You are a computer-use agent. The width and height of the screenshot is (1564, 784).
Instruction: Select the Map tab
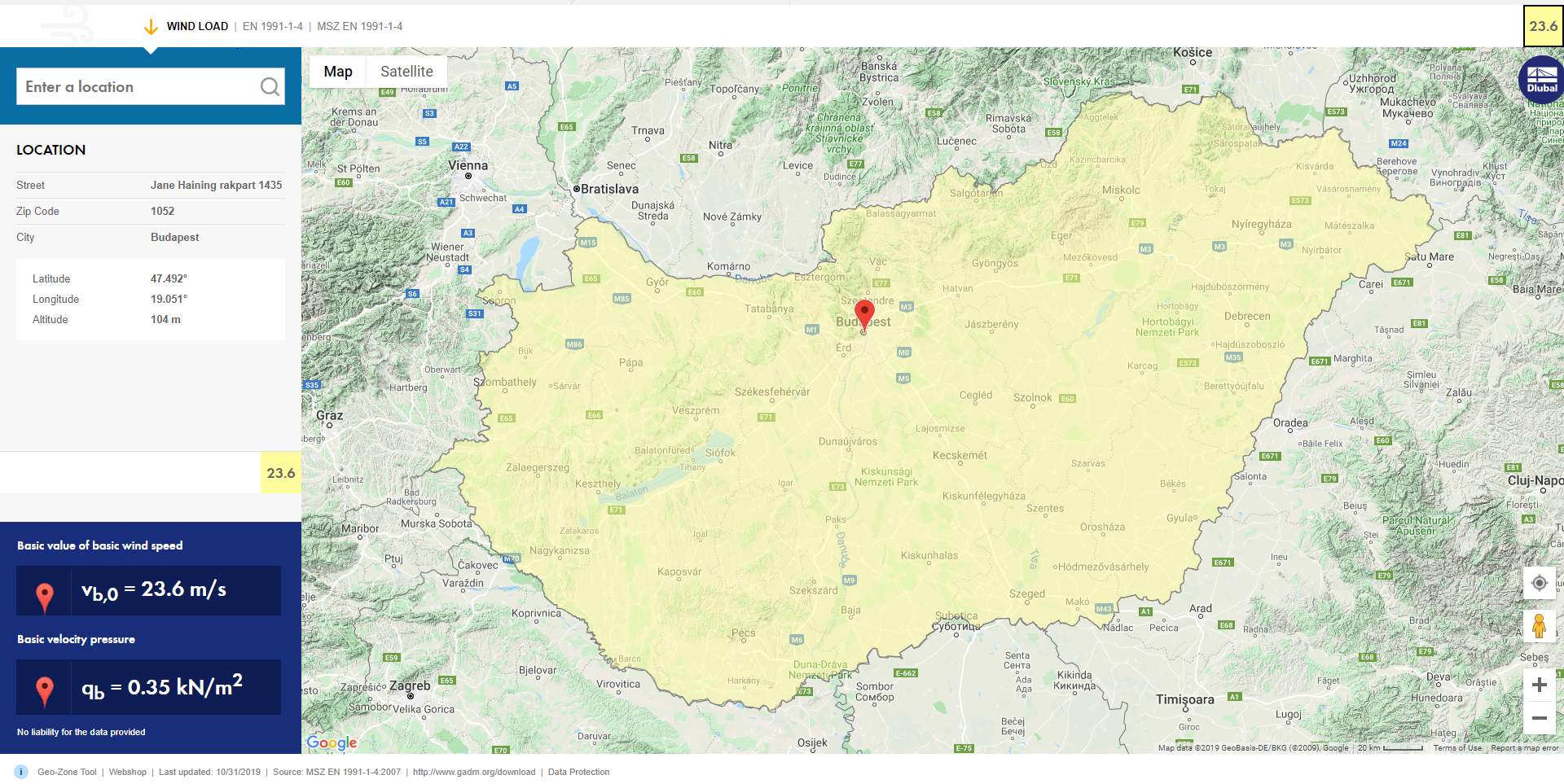tap(337, 72)
